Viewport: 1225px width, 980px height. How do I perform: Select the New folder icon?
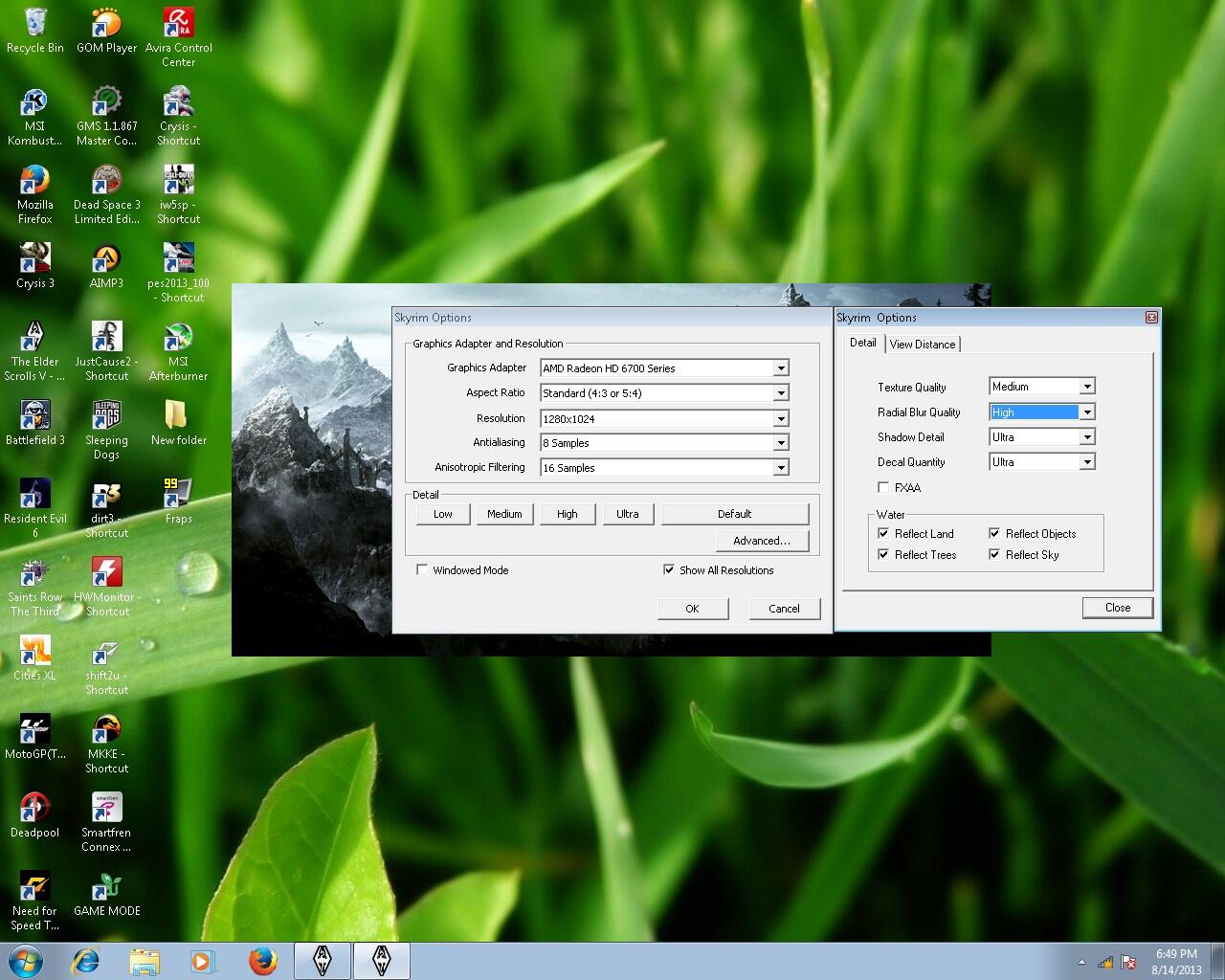(178, 423)
